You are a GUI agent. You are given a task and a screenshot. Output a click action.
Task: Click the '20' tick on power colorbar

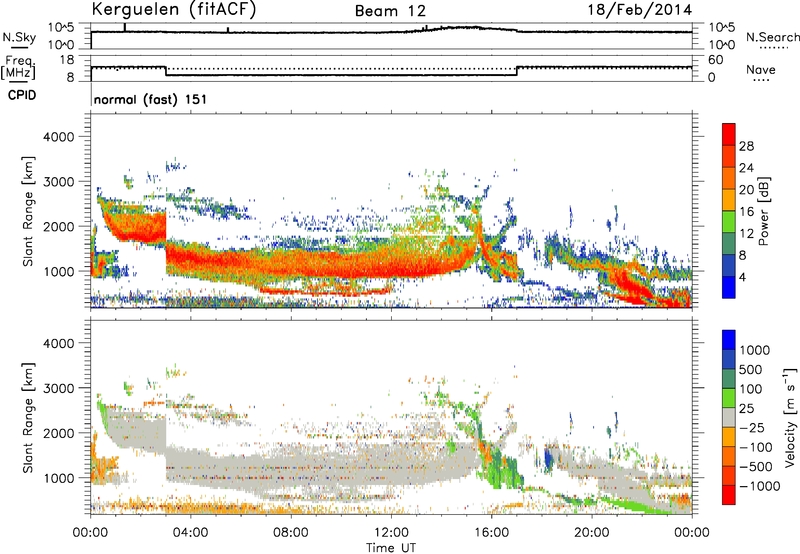tap(746, 190)
